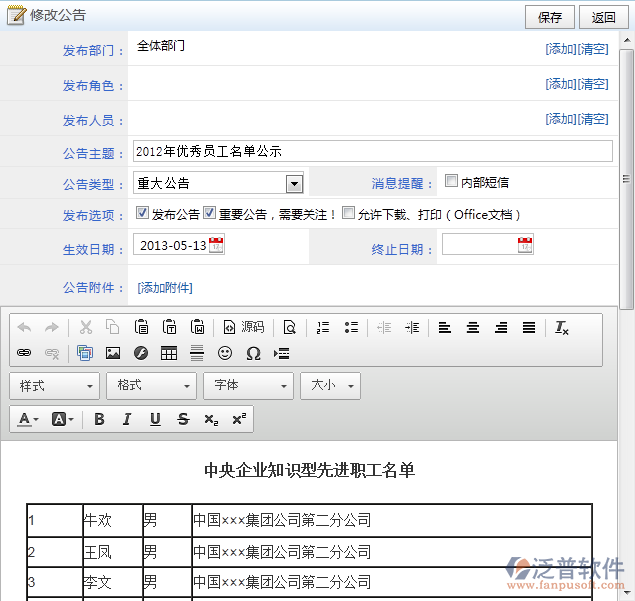Center align the text
This screenshot has height=601, width=635.
pyautogui.click(x=473, y=327)
